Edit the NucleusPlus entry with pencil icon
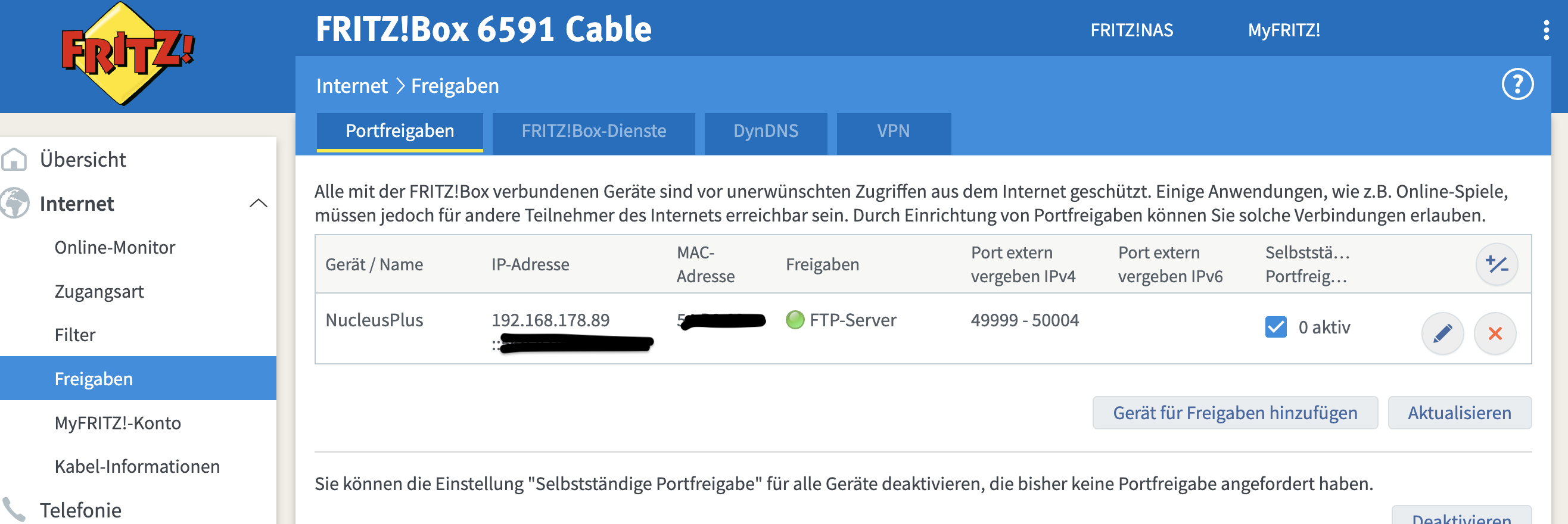 1442,333
